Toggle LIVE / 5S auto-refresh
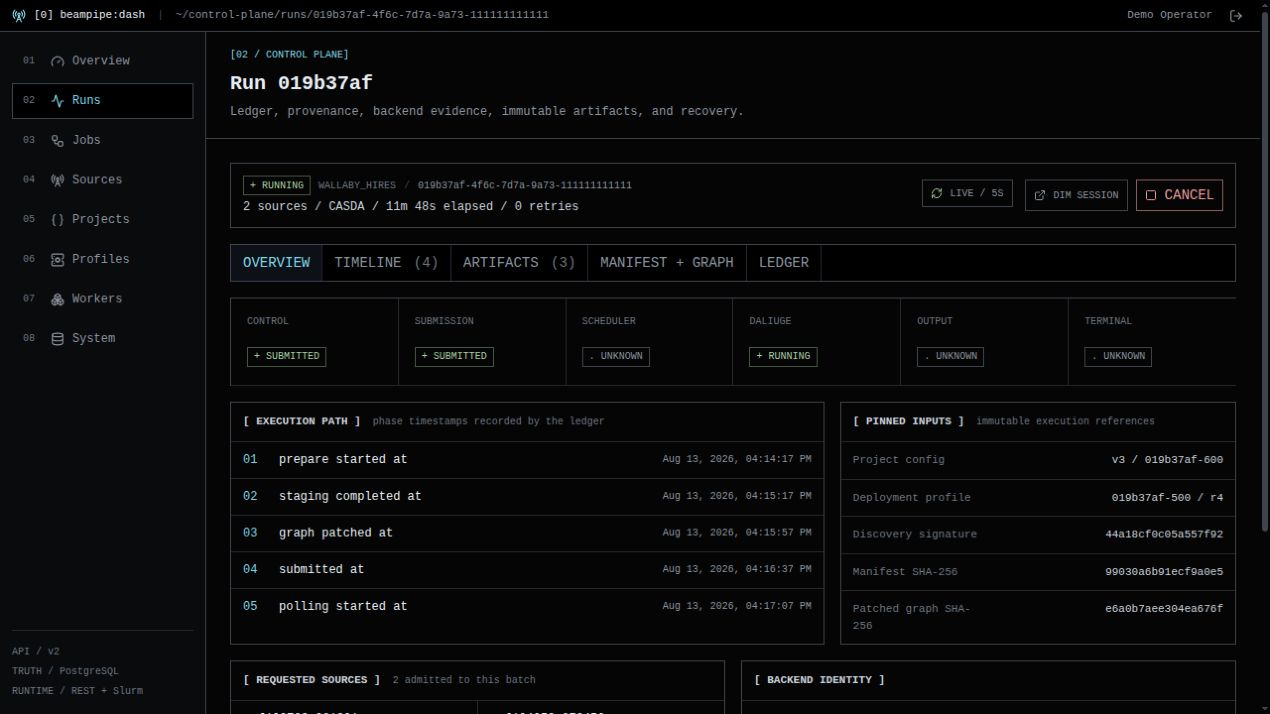The image size is (1270, 714). click(x=967, y=193)
